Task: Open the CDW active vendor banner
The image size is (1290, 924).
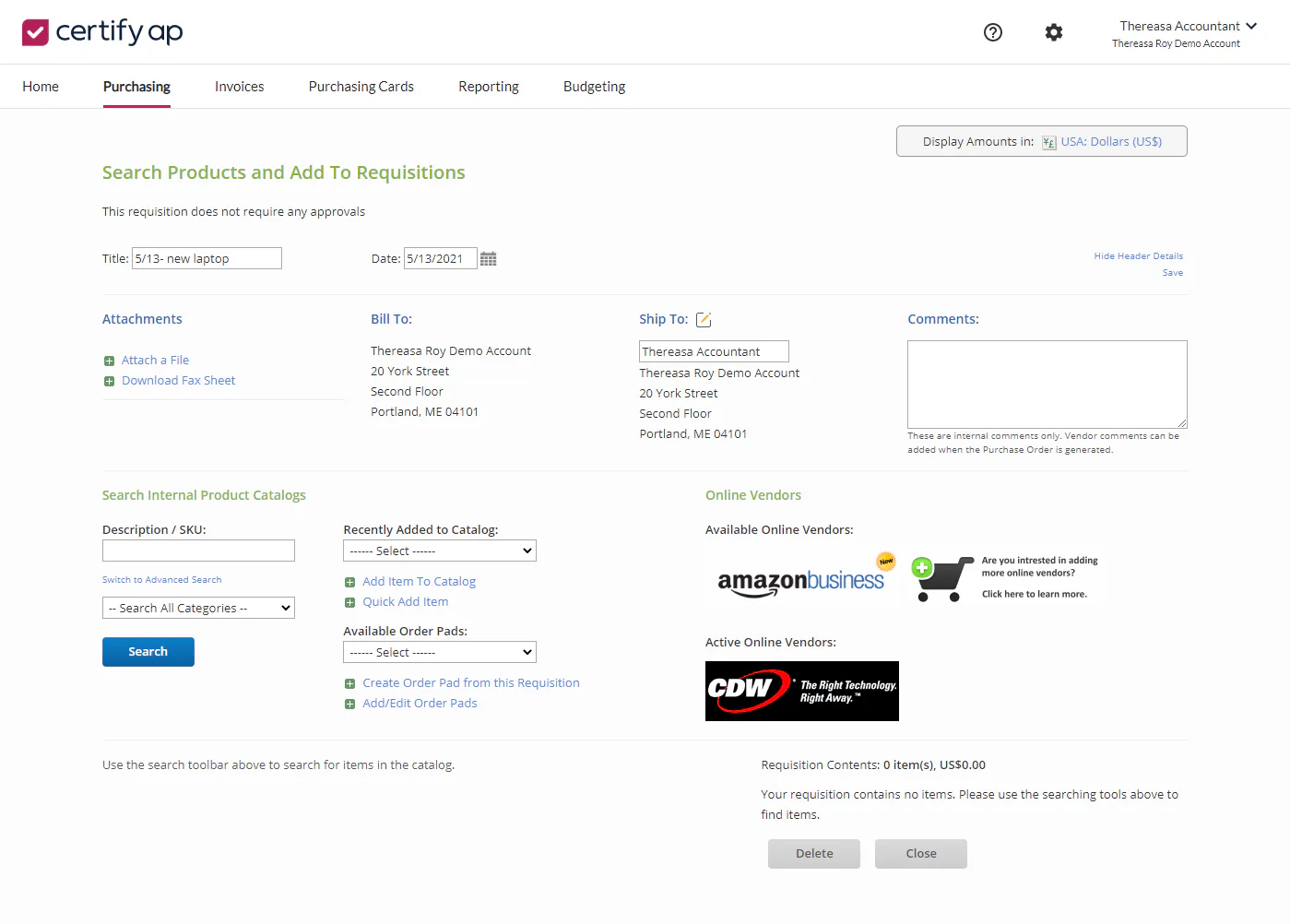Action: point(802,691)
